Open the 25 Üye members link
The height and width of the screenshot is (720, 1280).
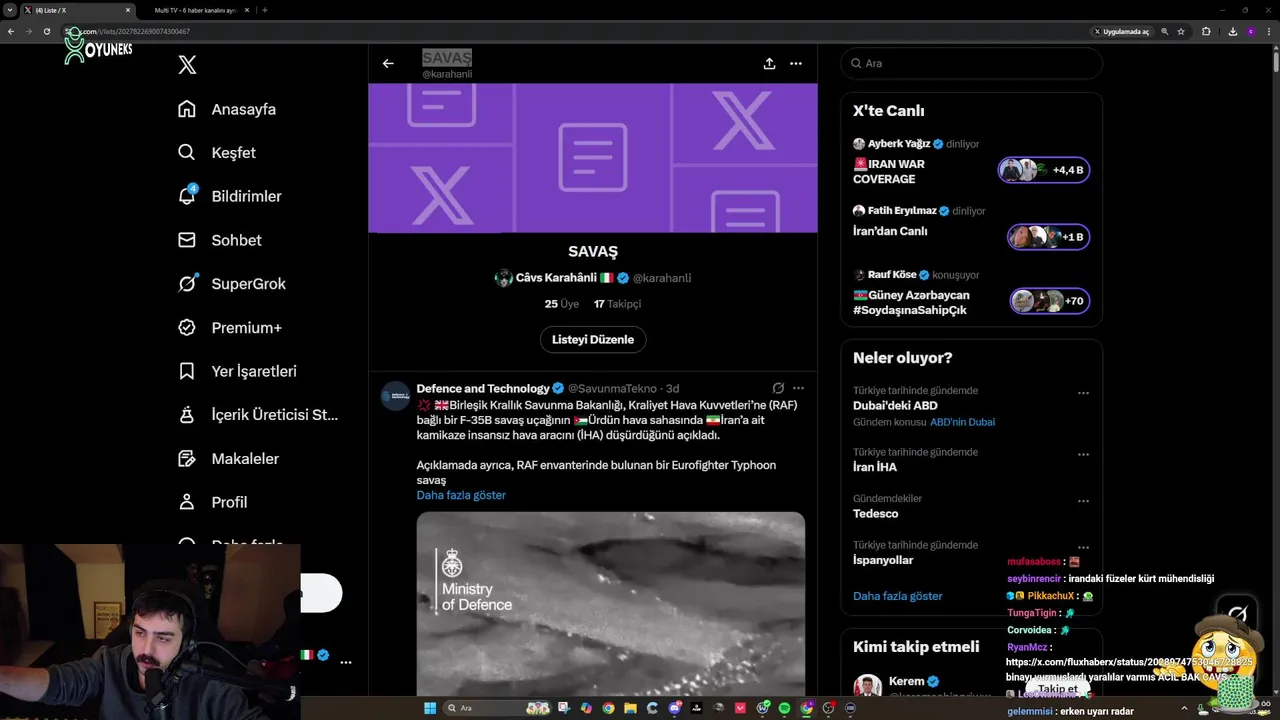562,303
